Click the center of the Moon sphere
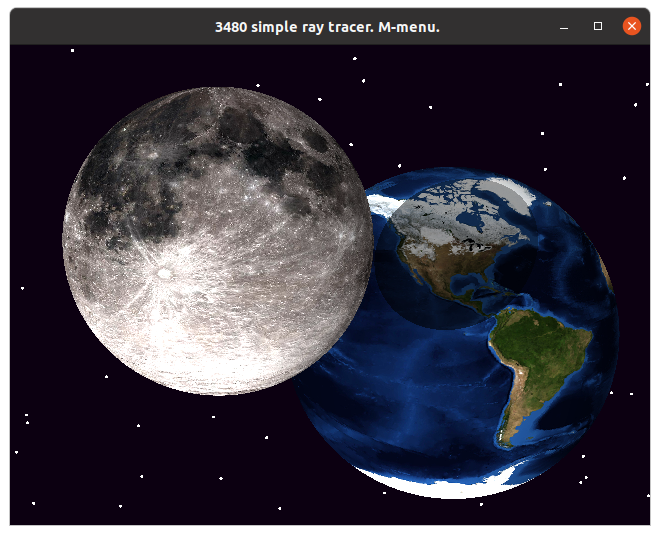The height and width of the screenshot is (535, 660). (x=218, y=241)
